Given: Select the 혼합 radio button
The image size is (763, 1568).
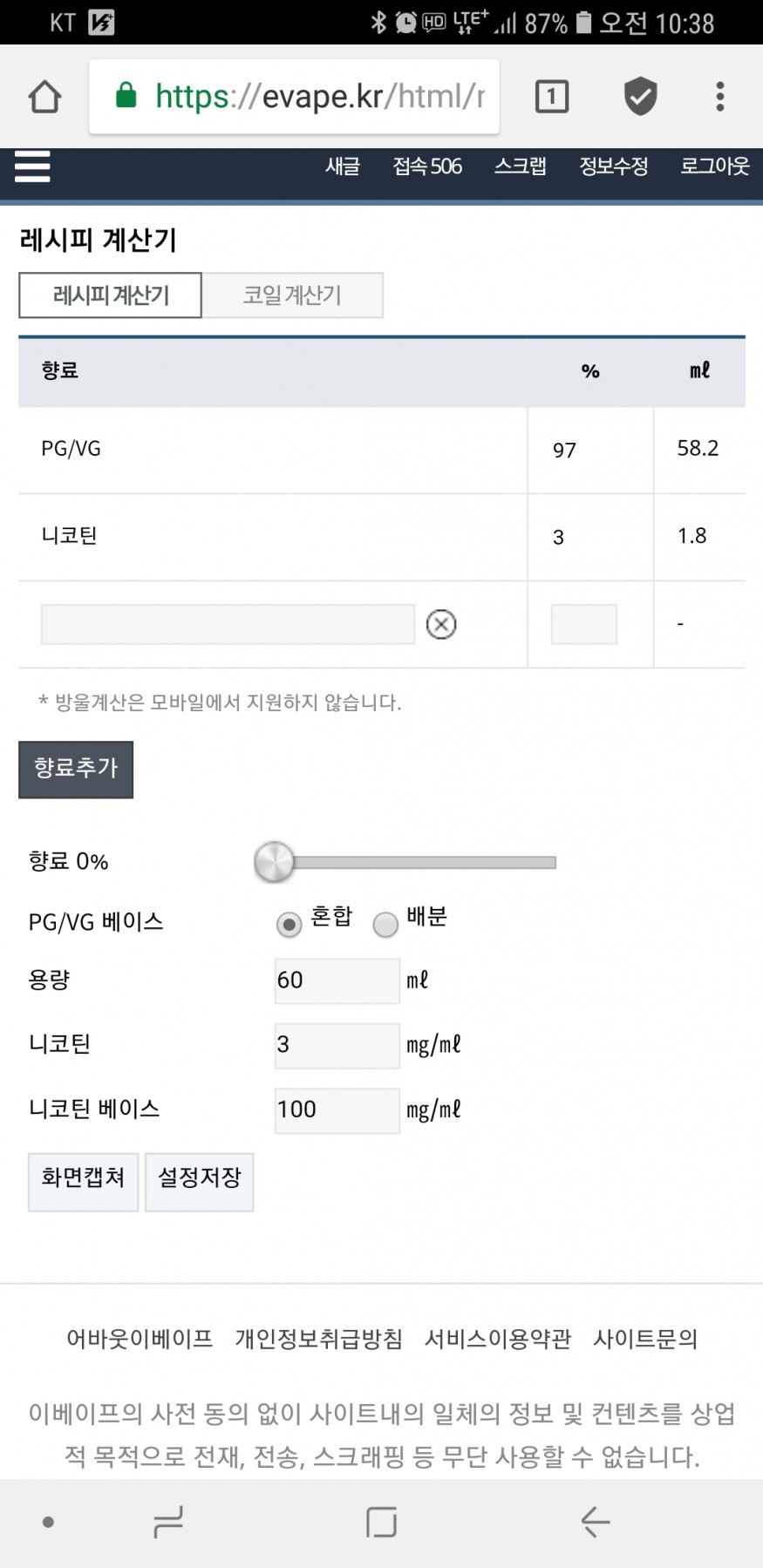Looking at the screenshot, I should tap(289, 924).
